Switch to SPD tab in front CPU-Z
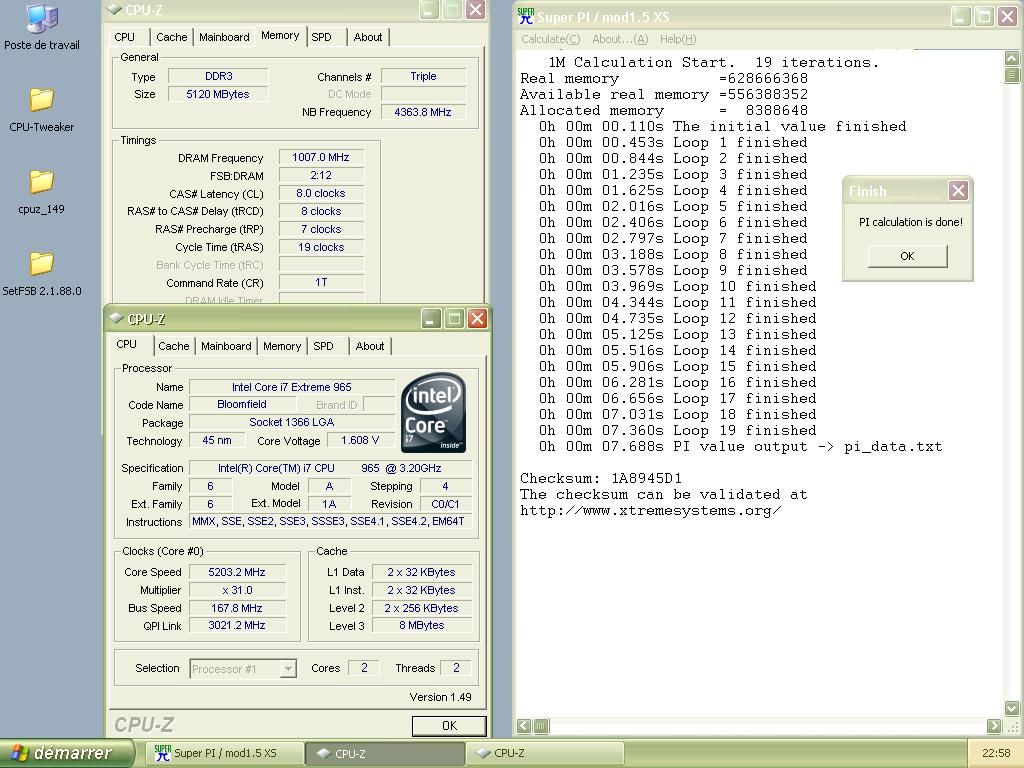 point(323,346)
